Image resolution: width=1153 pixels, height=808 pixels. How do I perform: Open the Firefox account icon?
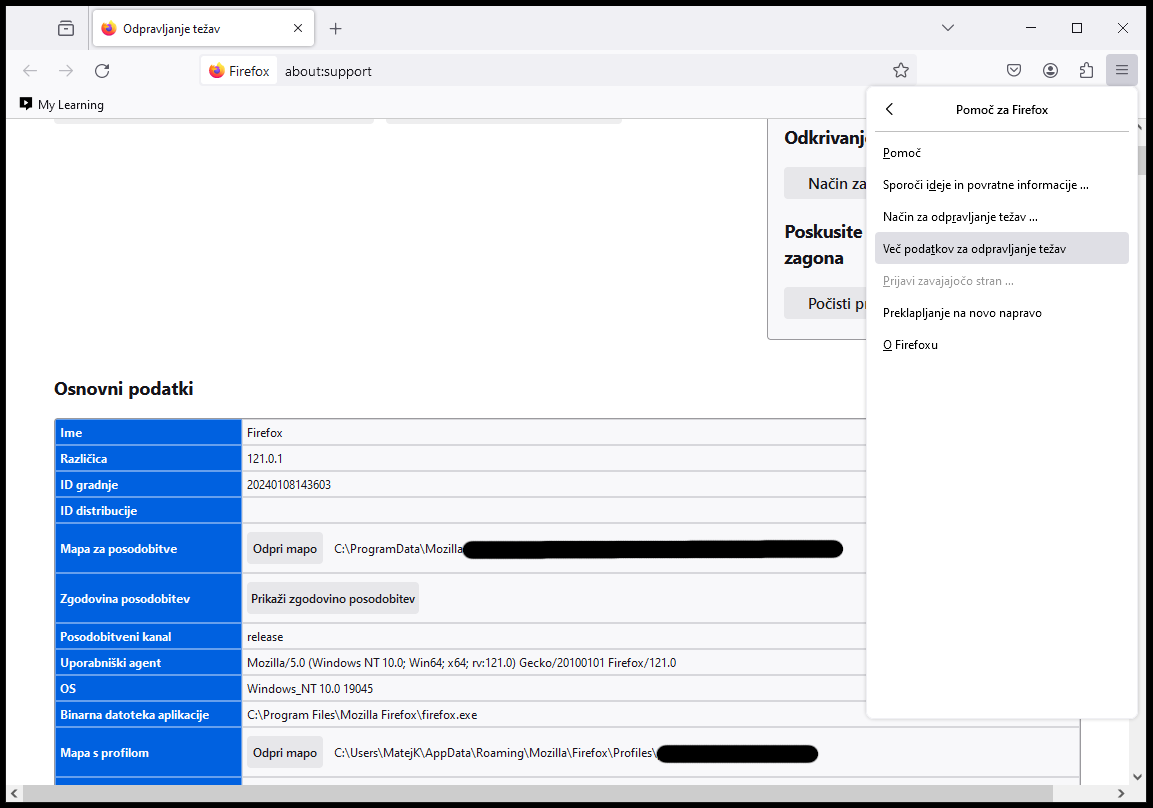coord(1050,71)
